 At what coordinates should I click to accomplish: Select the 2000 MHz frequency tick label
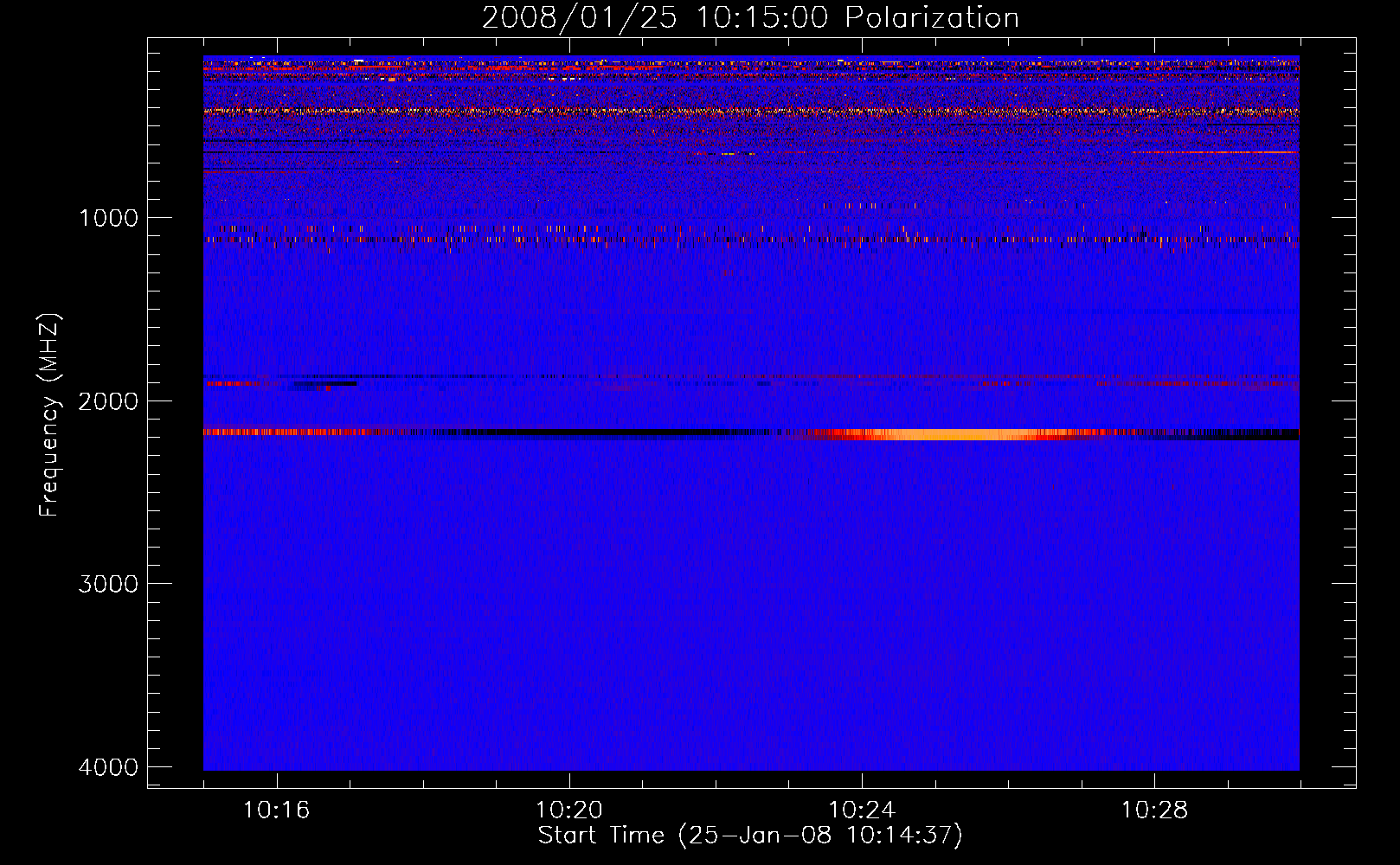coord(108,401)
